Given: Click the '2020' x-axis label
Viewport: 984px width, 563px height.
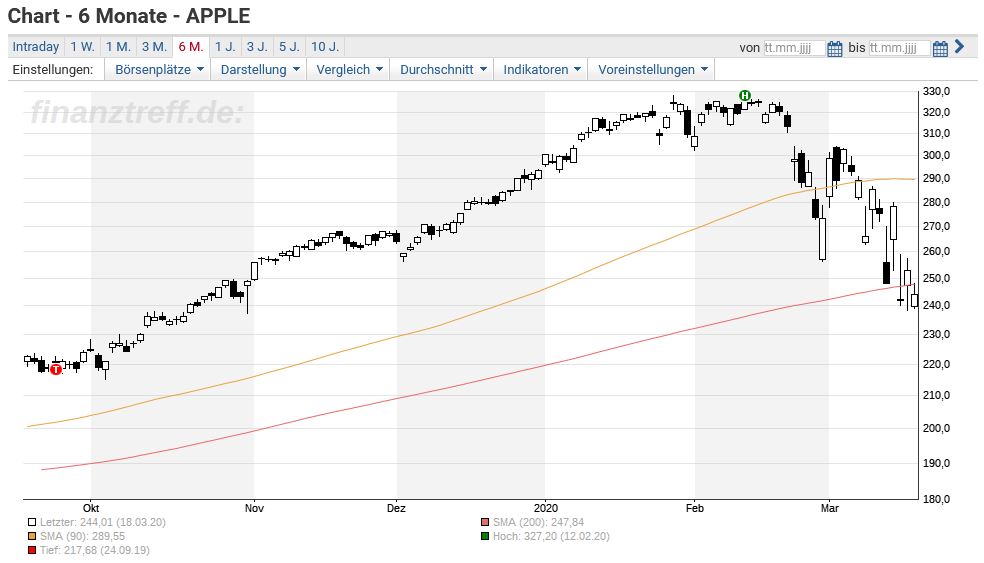Looking at the screenshot, I should tap(545, 508).
